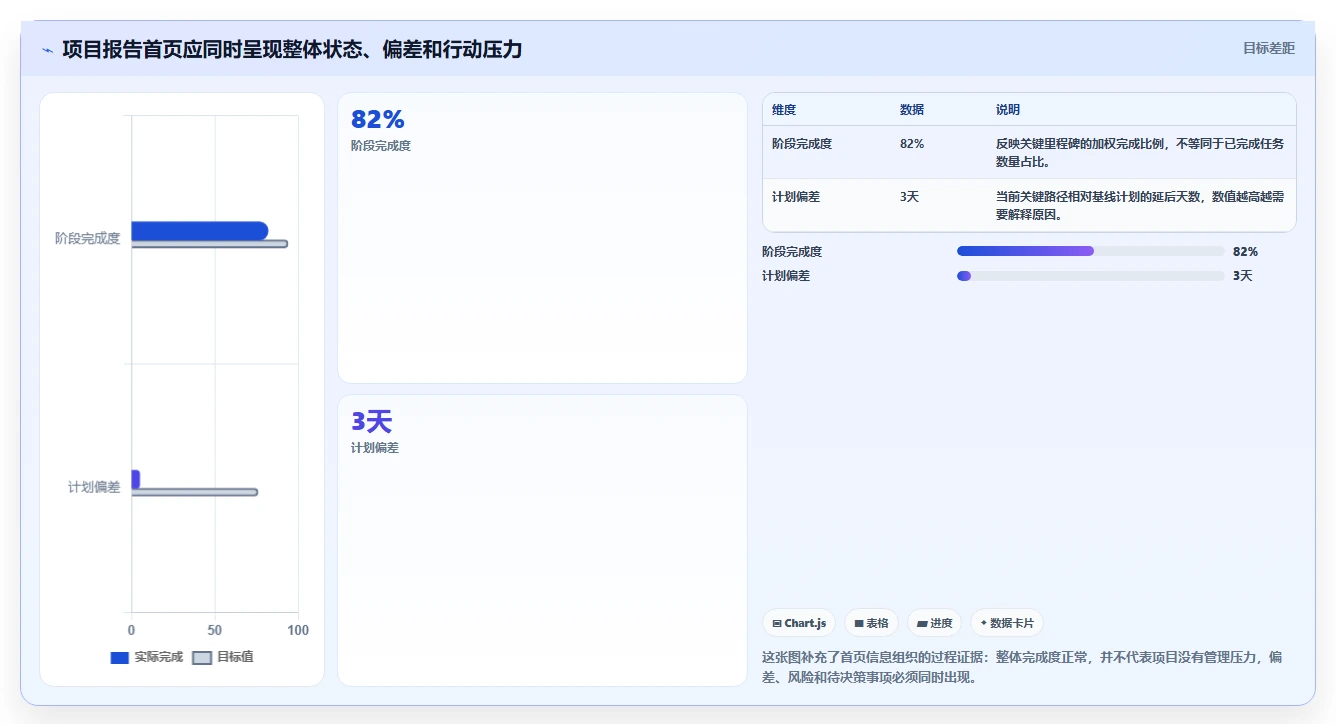Click the footer note starting 这张图补充了

(x=1022, y=667)
